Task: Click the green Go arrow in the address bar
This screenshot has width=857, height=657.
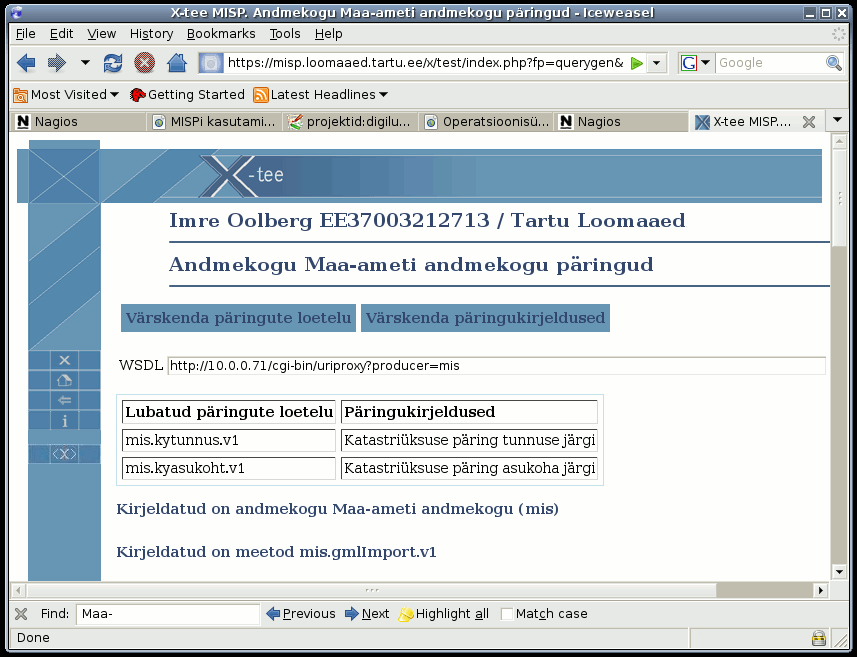Action: click(636, 63)
